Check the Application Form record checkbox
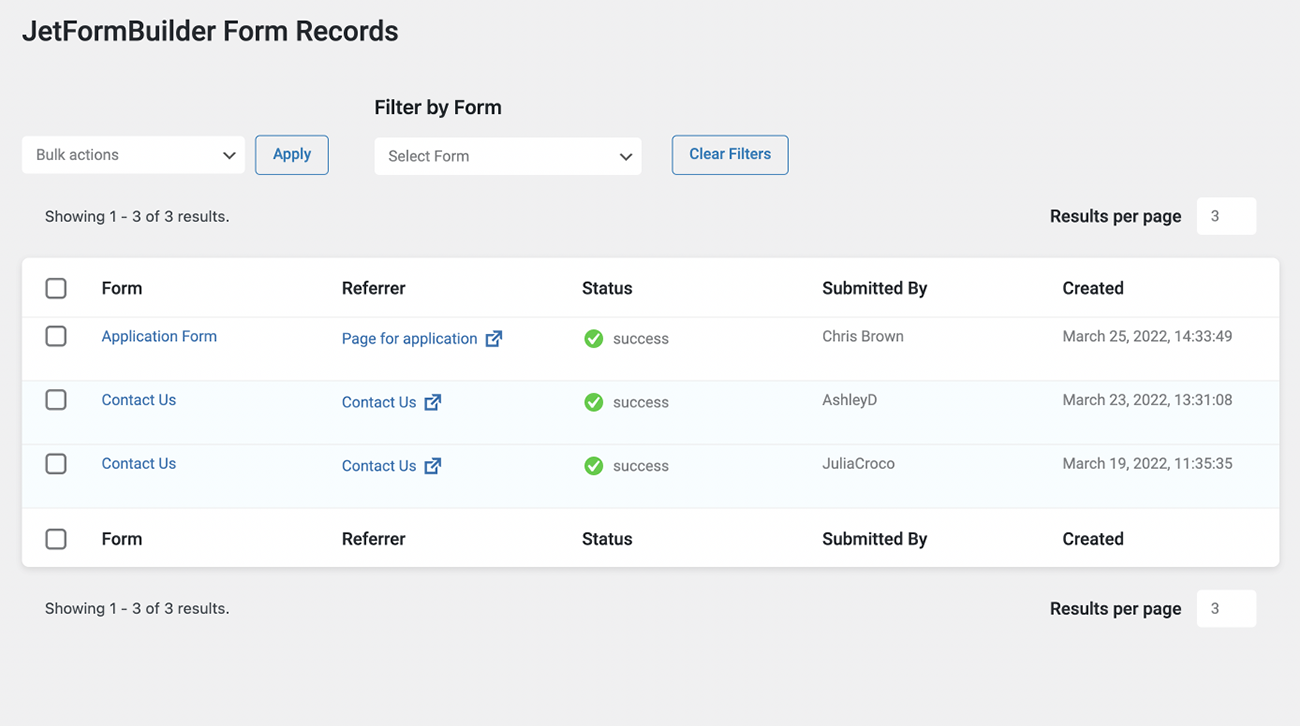1300x726 pixels. 56,336
